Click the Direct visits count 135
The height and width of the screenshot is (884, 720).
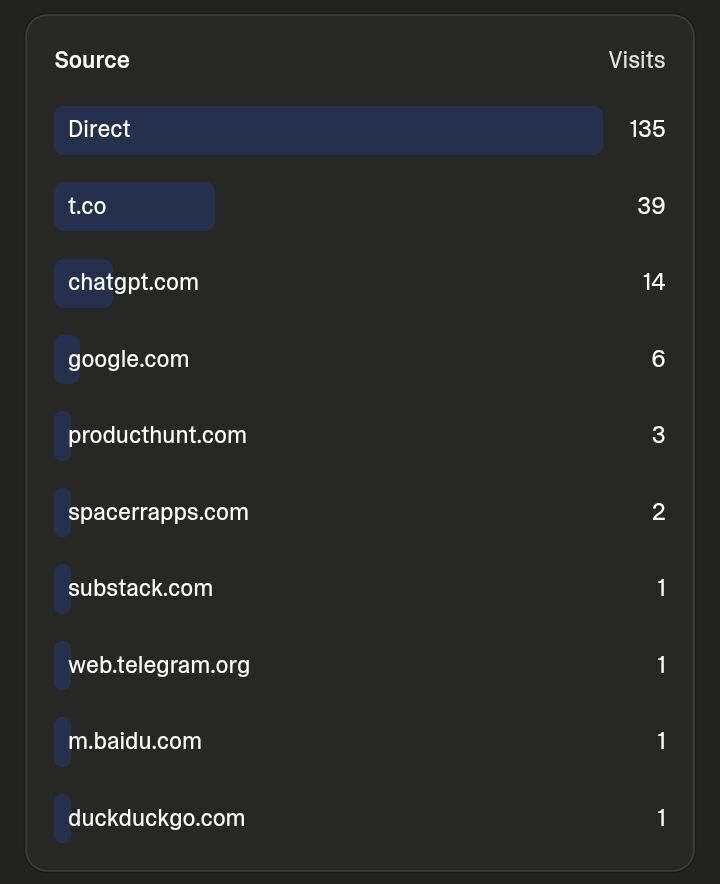coord(647,129)
